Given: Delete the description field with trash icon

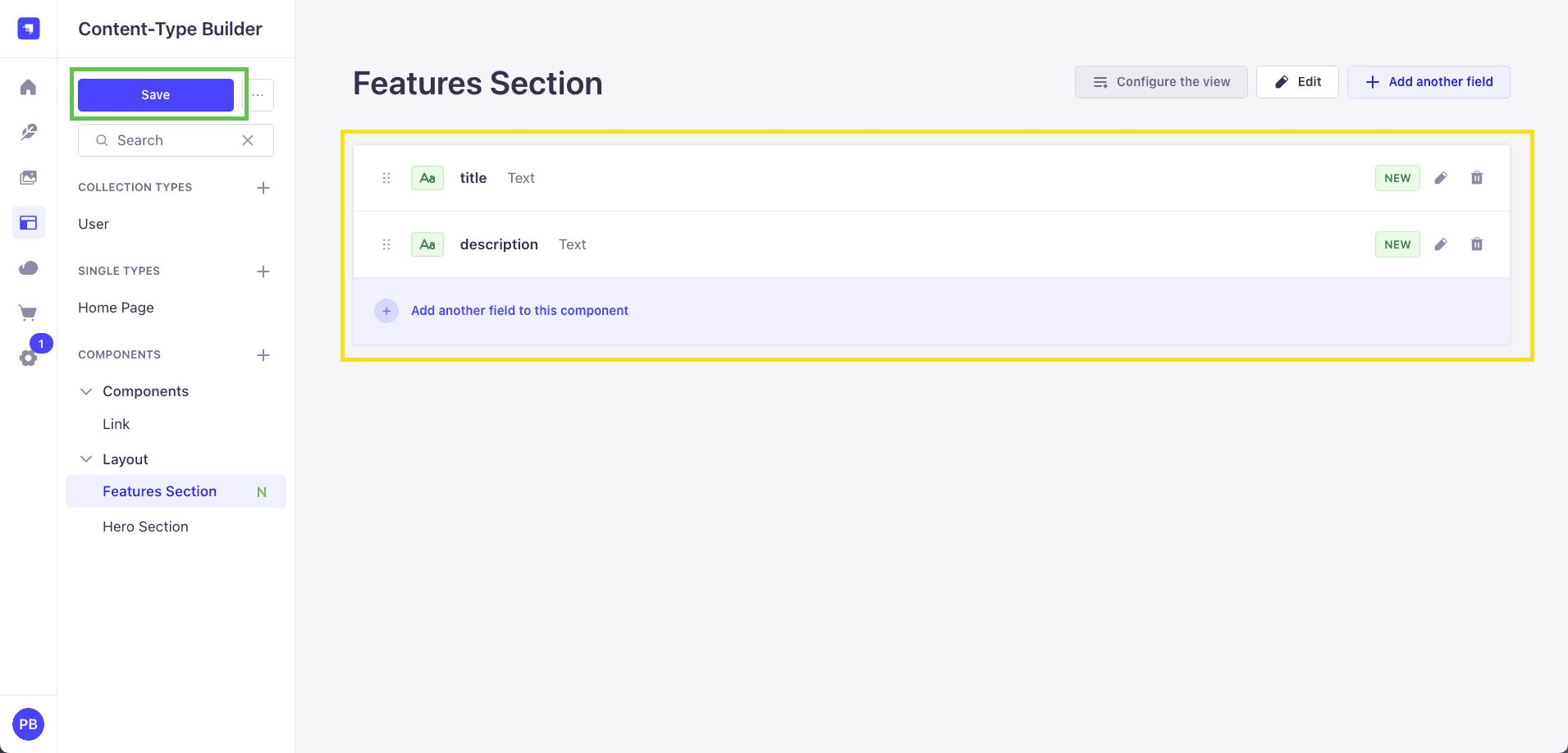Looking at the screenshot, I should point(1477,244).
